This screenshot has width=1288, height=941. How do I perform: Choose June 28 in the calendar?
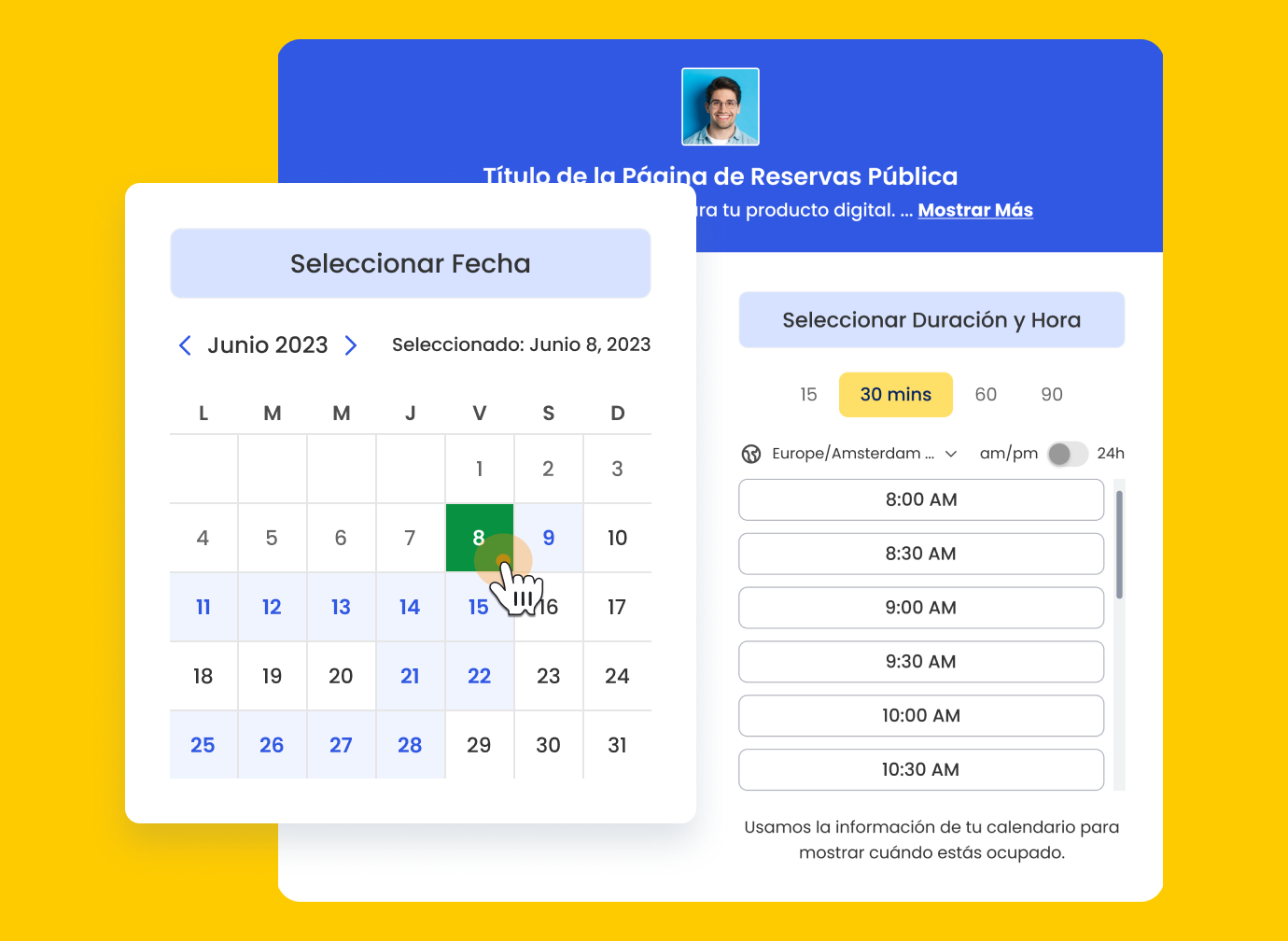(410, 745)
